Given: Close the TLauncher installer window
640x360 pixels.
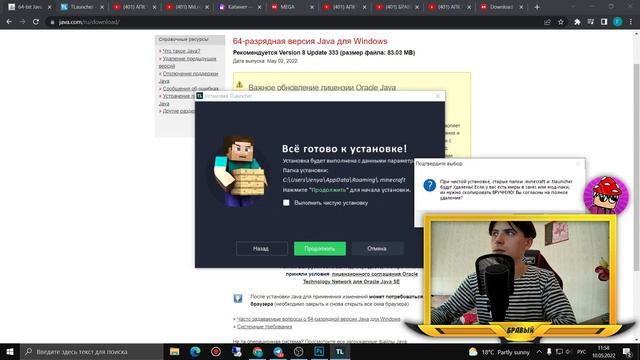Looking at the screenshot, I should coord(438,96).
